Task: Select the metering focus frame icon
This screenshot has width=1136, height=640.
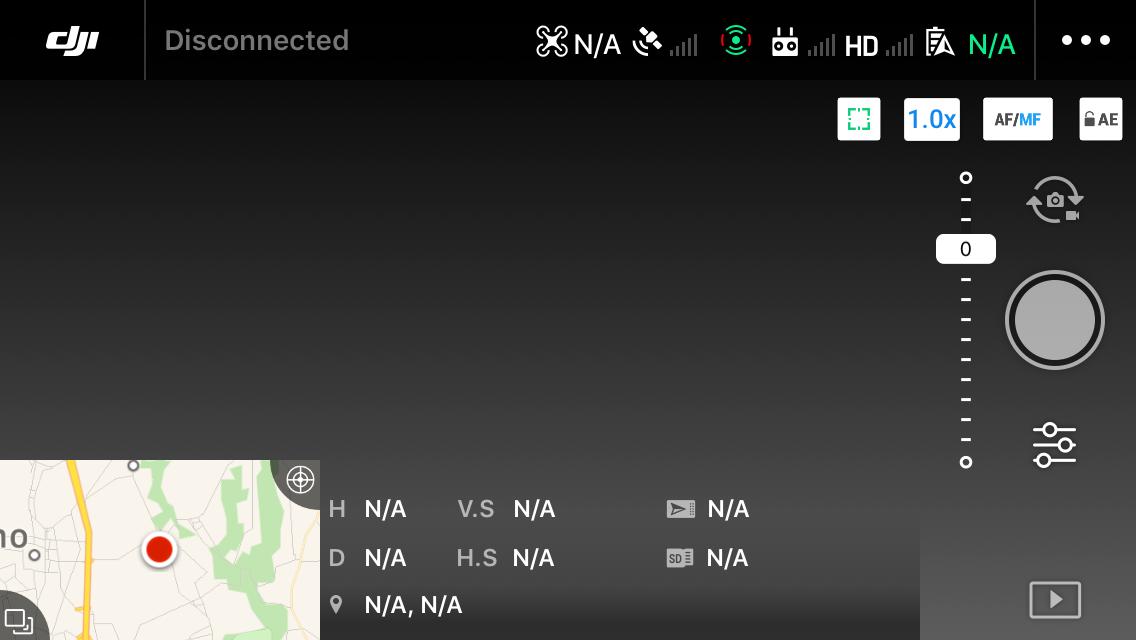Action: click(859, 119)
